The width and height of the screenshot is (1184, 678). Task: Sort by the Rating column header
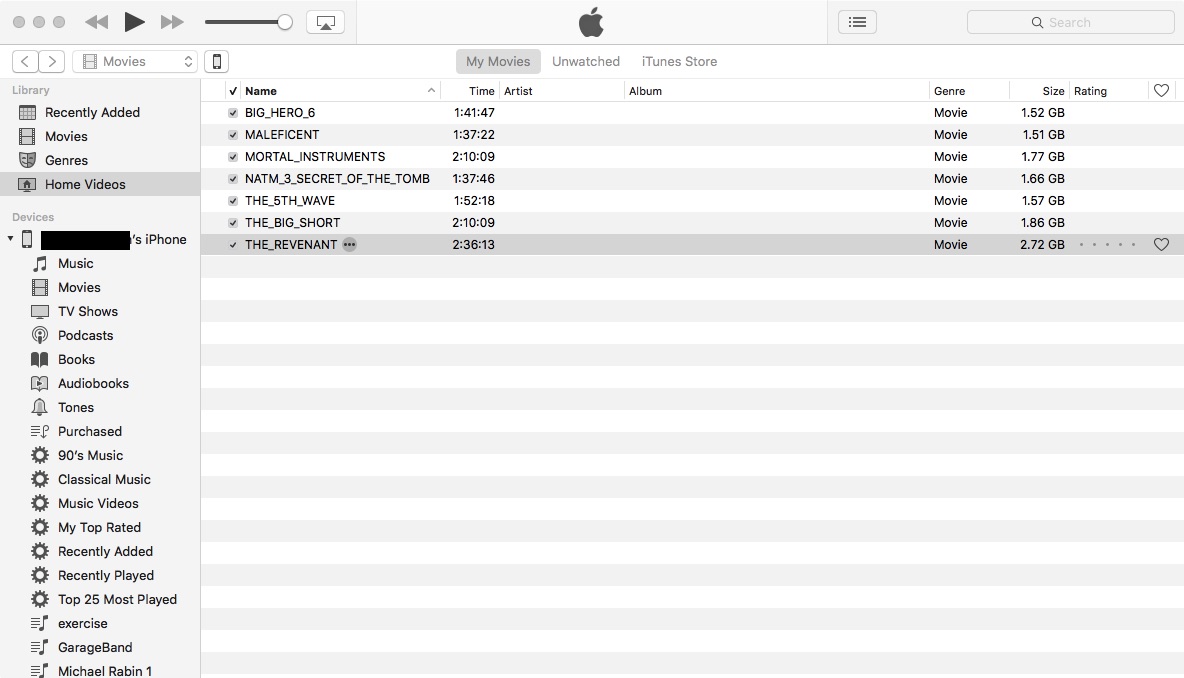[x=1108, y=91]
